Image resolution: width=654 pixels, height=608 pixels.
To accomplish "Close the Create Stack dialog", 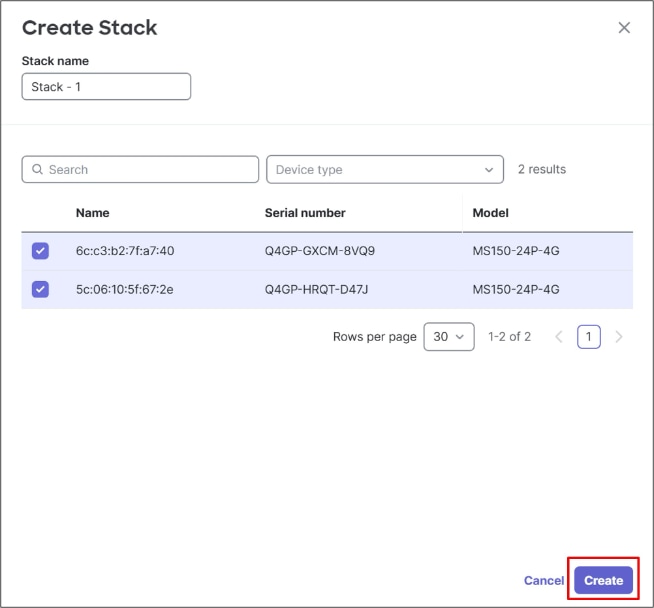I will pyautogui.click(x=624, y=28).
